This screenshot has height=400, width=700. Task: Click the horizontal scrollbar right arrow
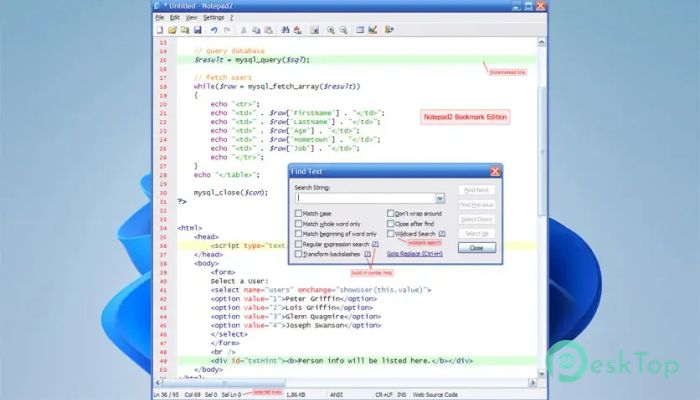click(x=532, y=383)
